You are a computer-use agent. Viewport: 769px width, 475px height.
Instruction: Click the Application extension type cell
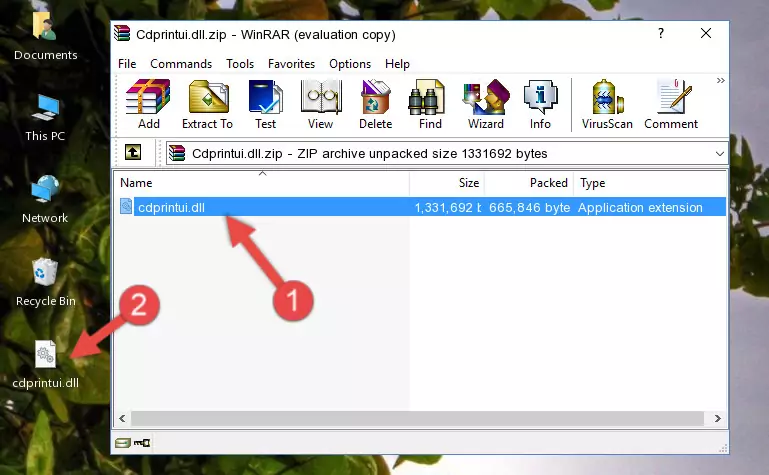(640, 208)
